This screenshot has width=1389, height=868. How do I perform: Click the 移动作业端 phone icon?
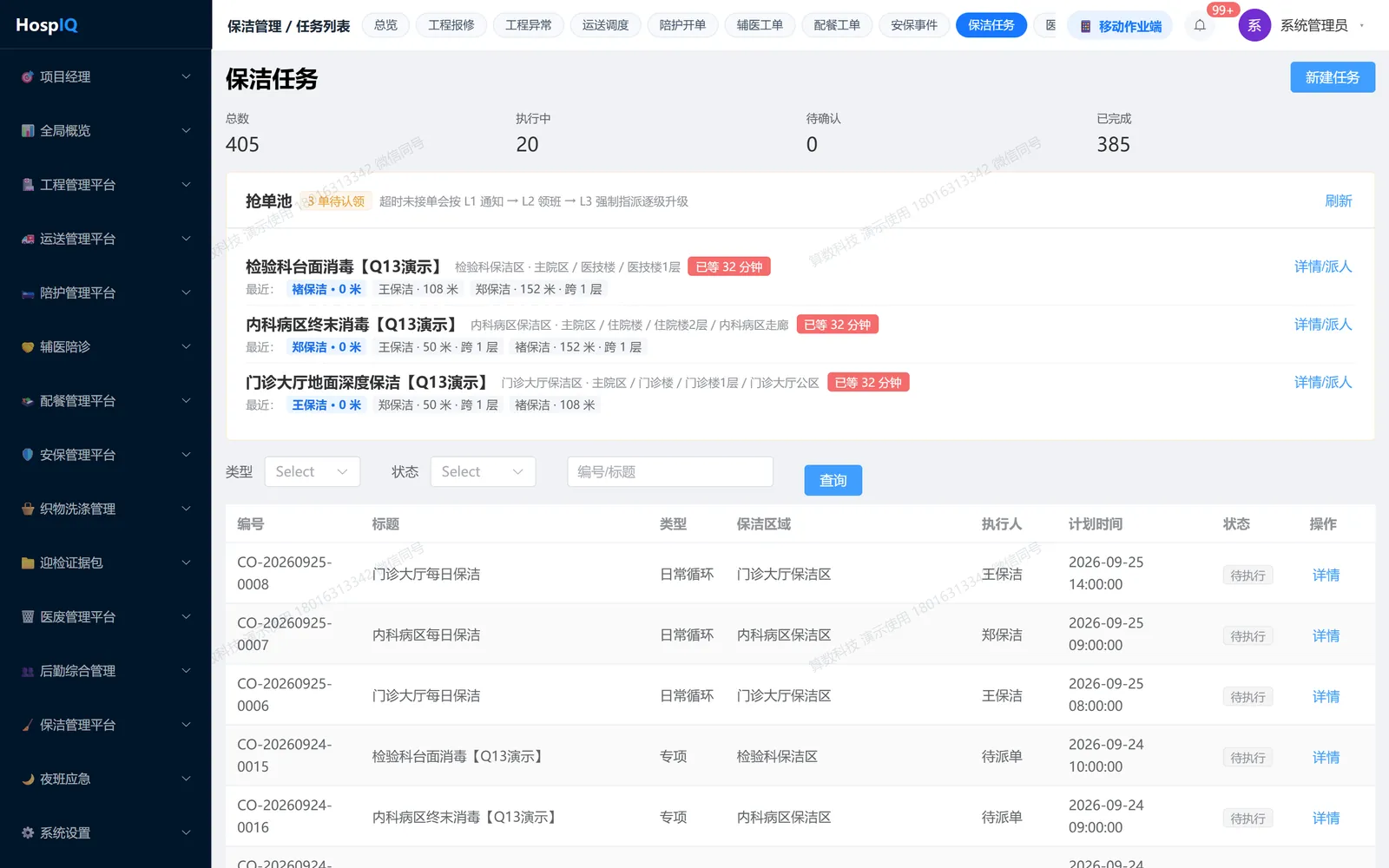point(1085,26)
